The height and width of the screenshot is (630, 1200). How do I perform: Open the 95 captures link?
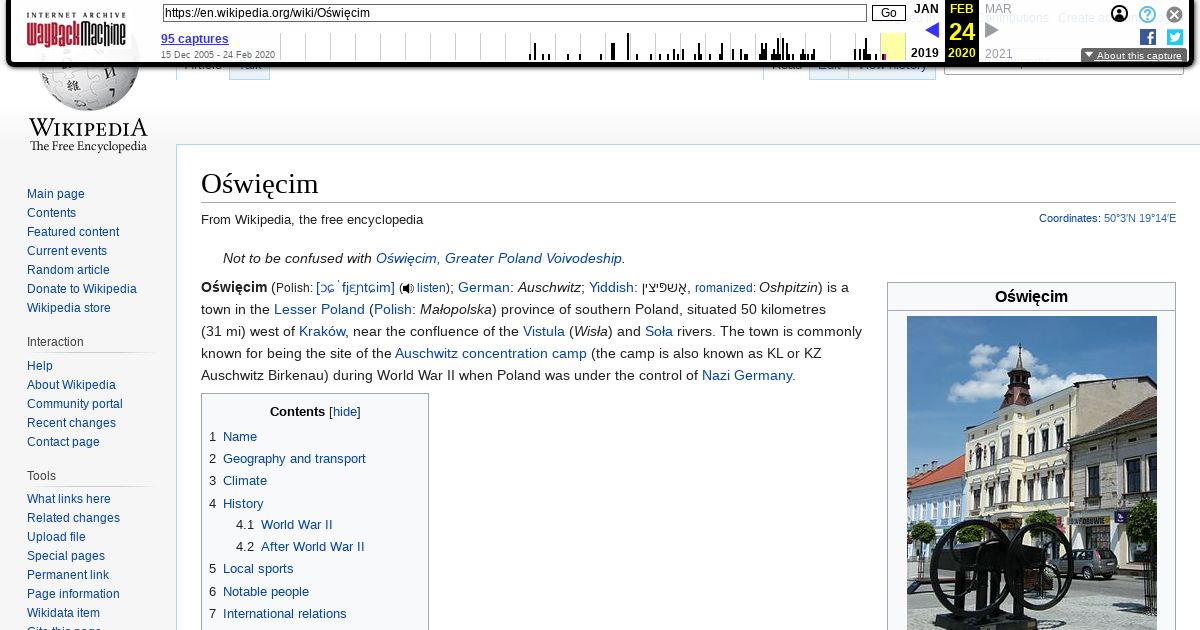pyautogui.click(x=195, y=39)
